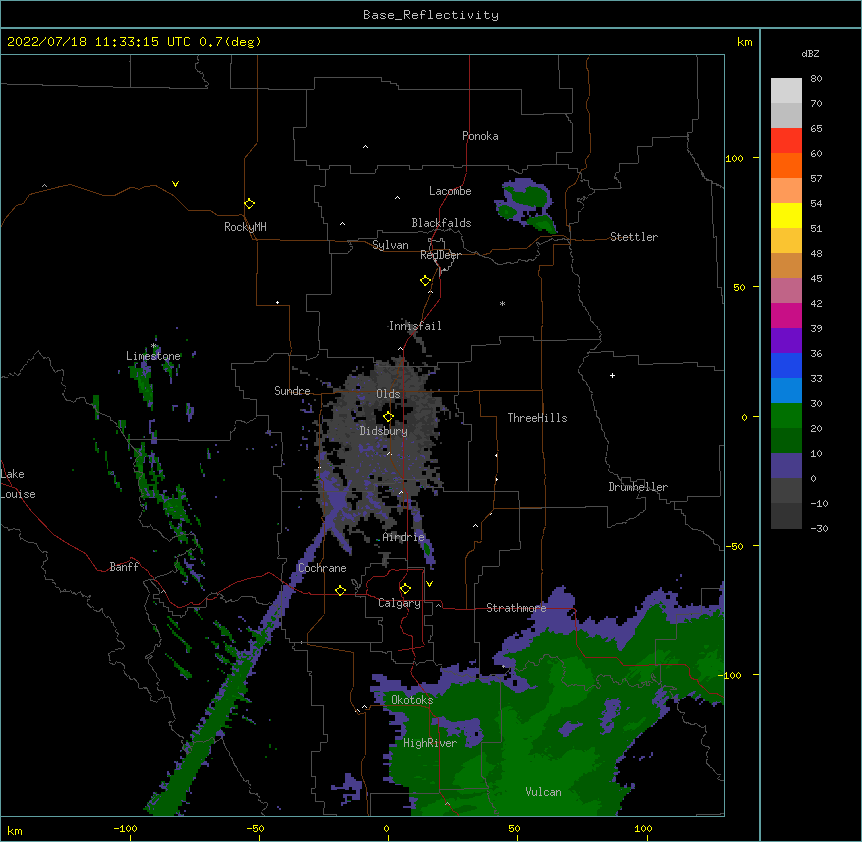The height and width of the screenshot is (842, 862).
Task: Select the yellow diamond between Olds and Didsbury
Action: tap(388, 417)
